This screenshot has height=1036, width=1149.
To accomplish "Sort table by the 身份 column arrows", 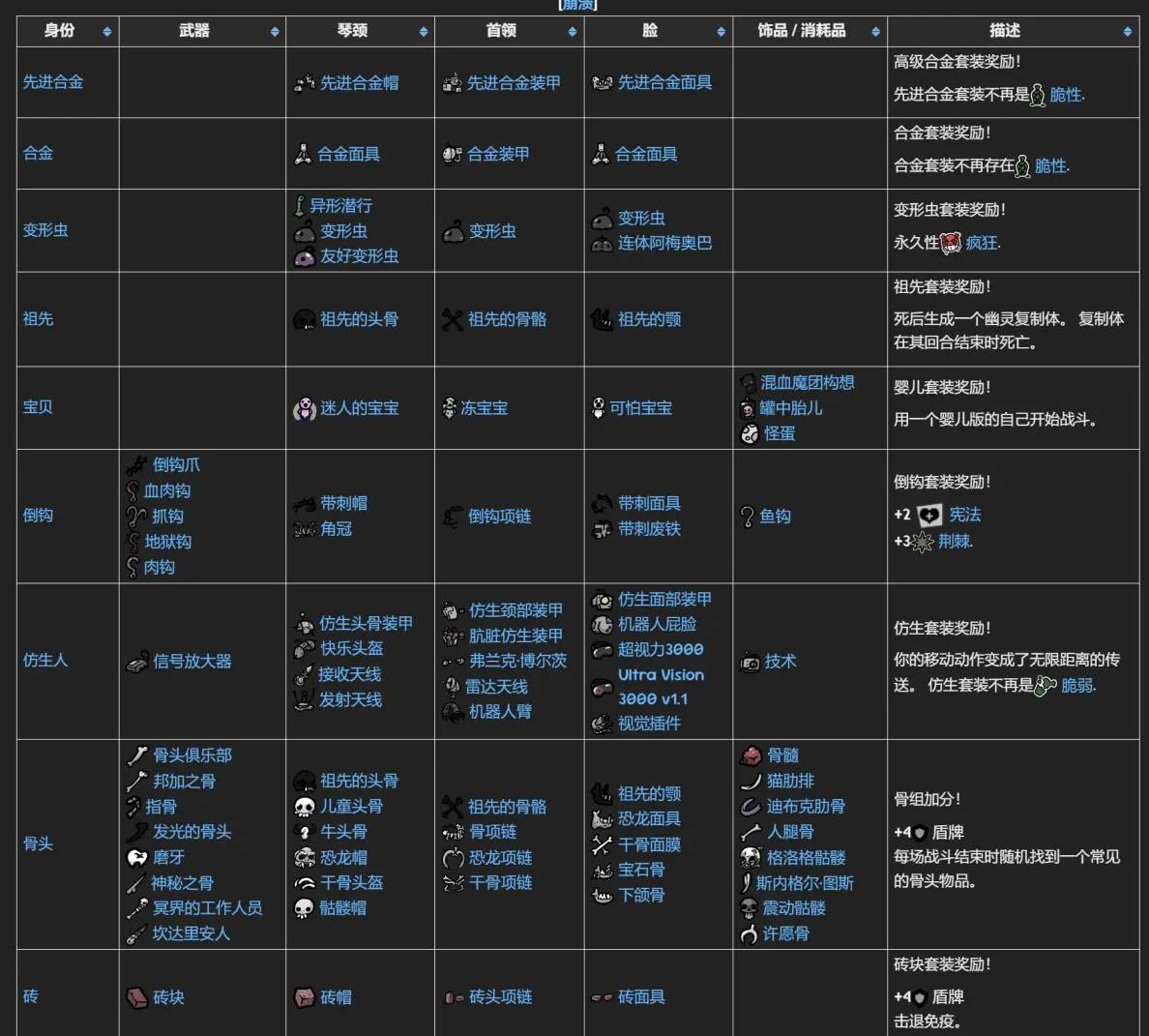I will 107,32.
